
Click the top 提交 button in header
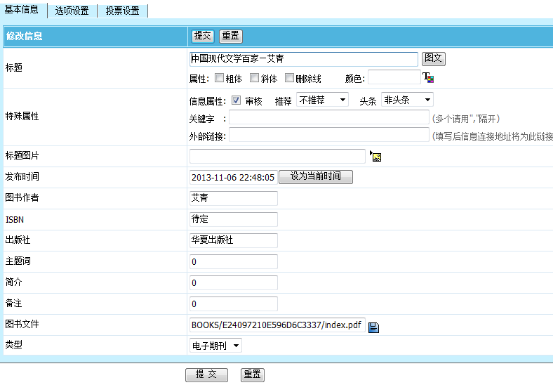202,36
